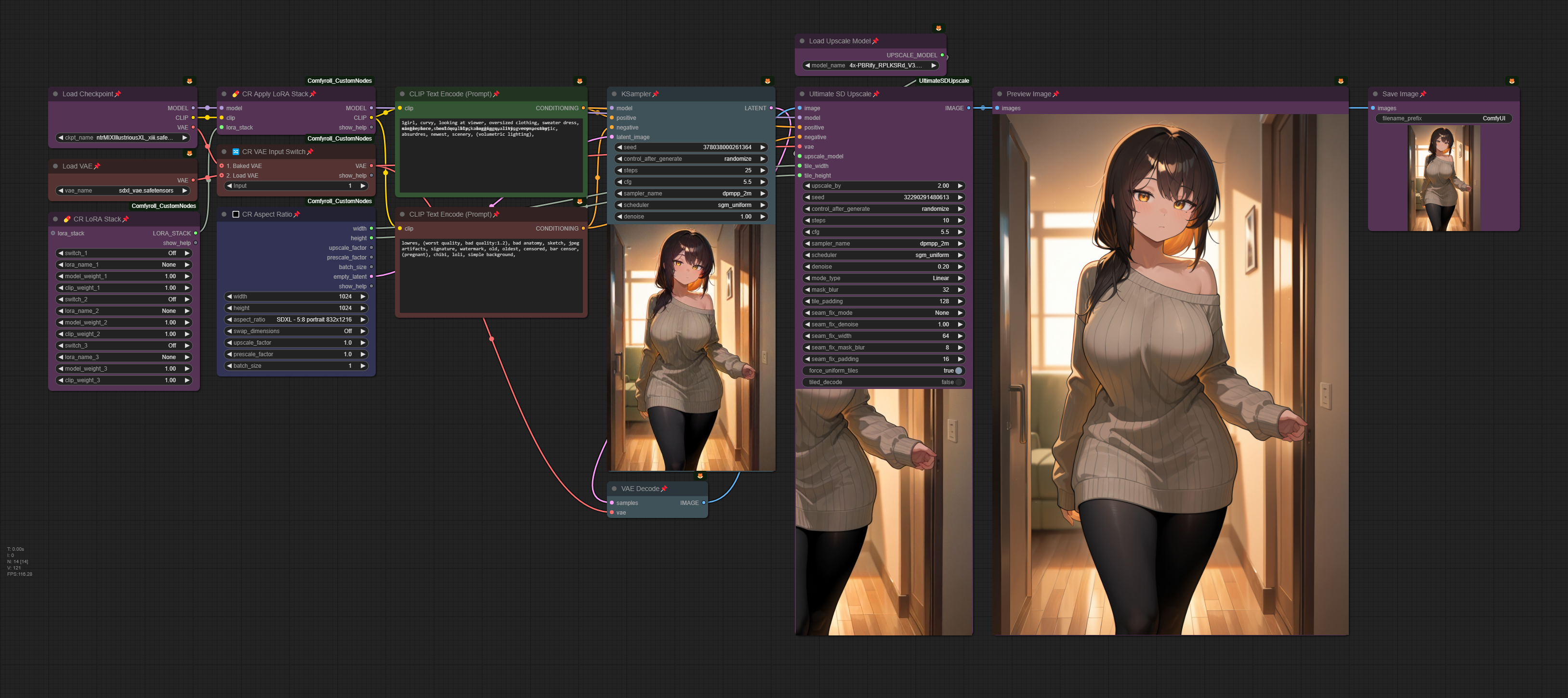This screenshot has width=1568, height=698.
Task: Click the pill icon on CR LoRA Stack title
Action: [67, 220]
